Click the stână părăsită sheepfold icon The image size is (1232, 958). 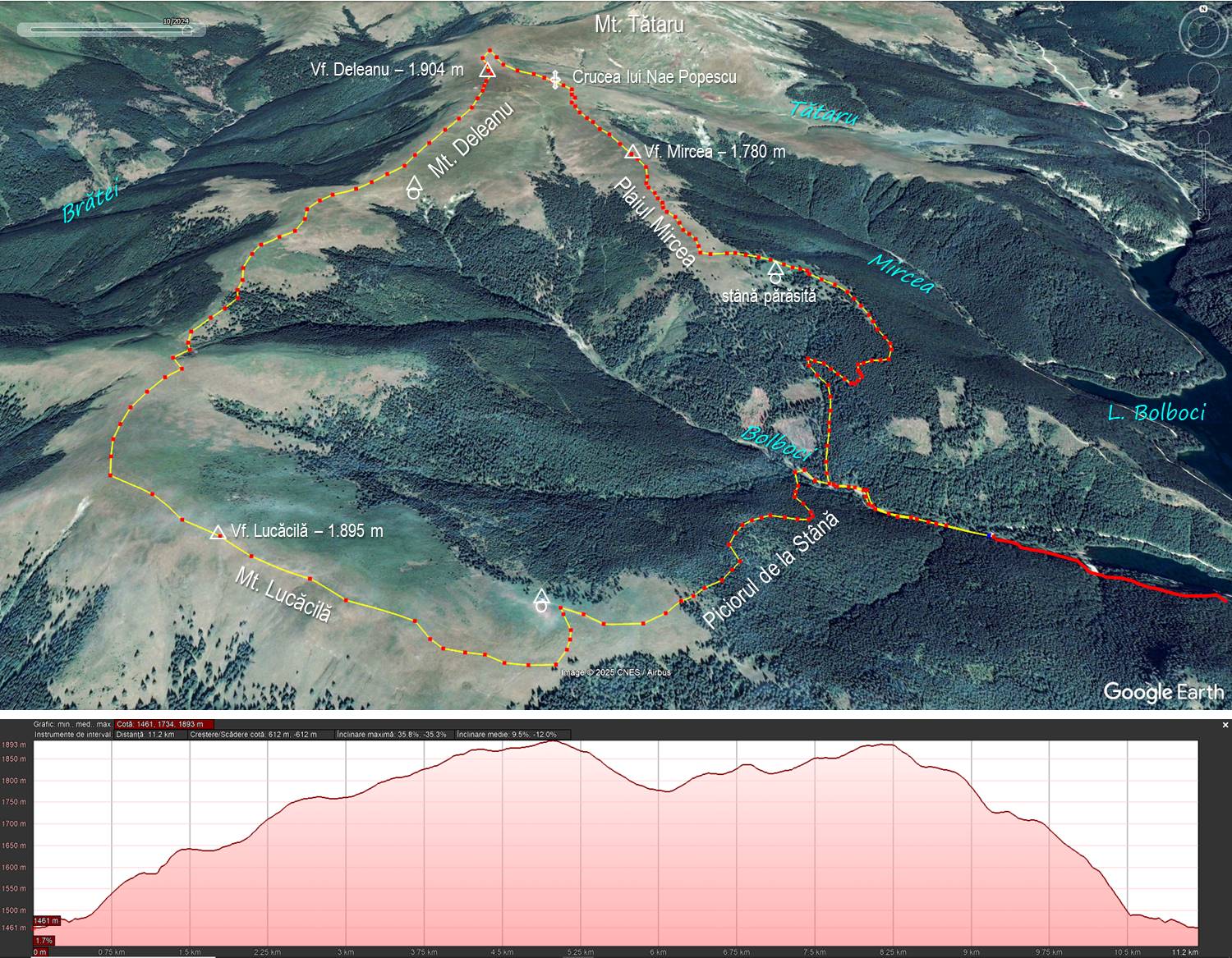point(775,272)
